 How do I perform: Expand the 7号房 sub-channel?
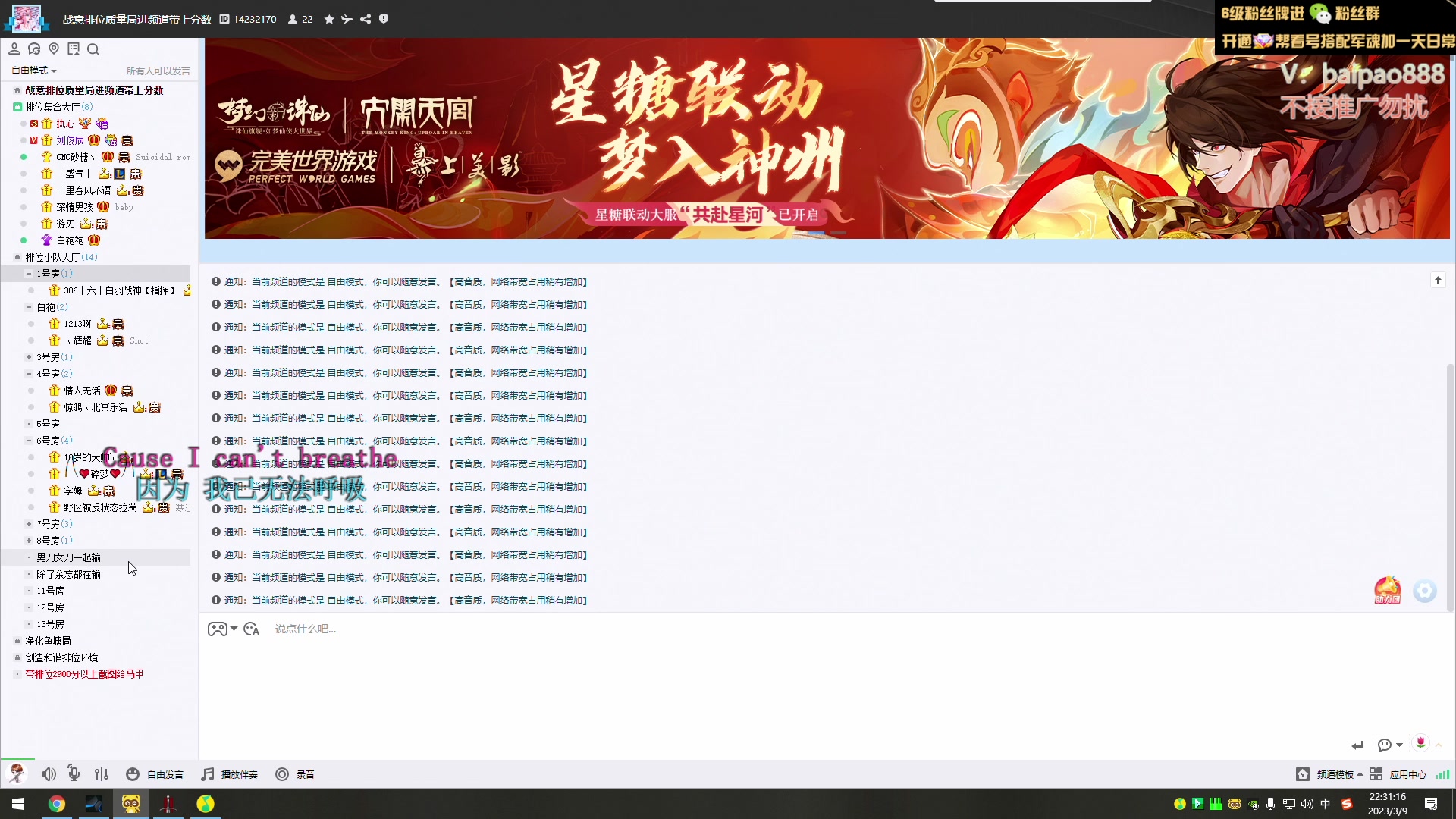point(29,524)
